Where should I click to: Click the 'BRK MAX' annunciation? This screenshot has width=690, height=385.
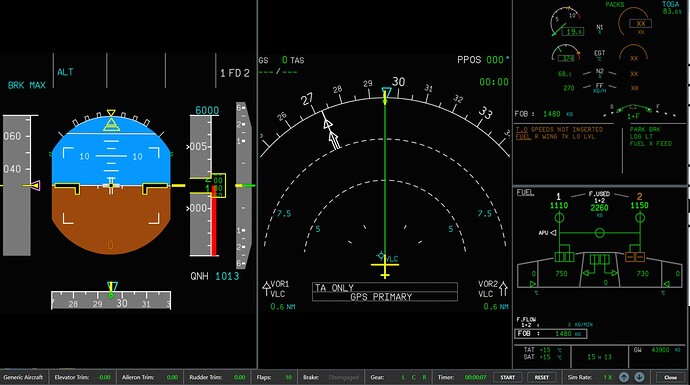point(26,85)
